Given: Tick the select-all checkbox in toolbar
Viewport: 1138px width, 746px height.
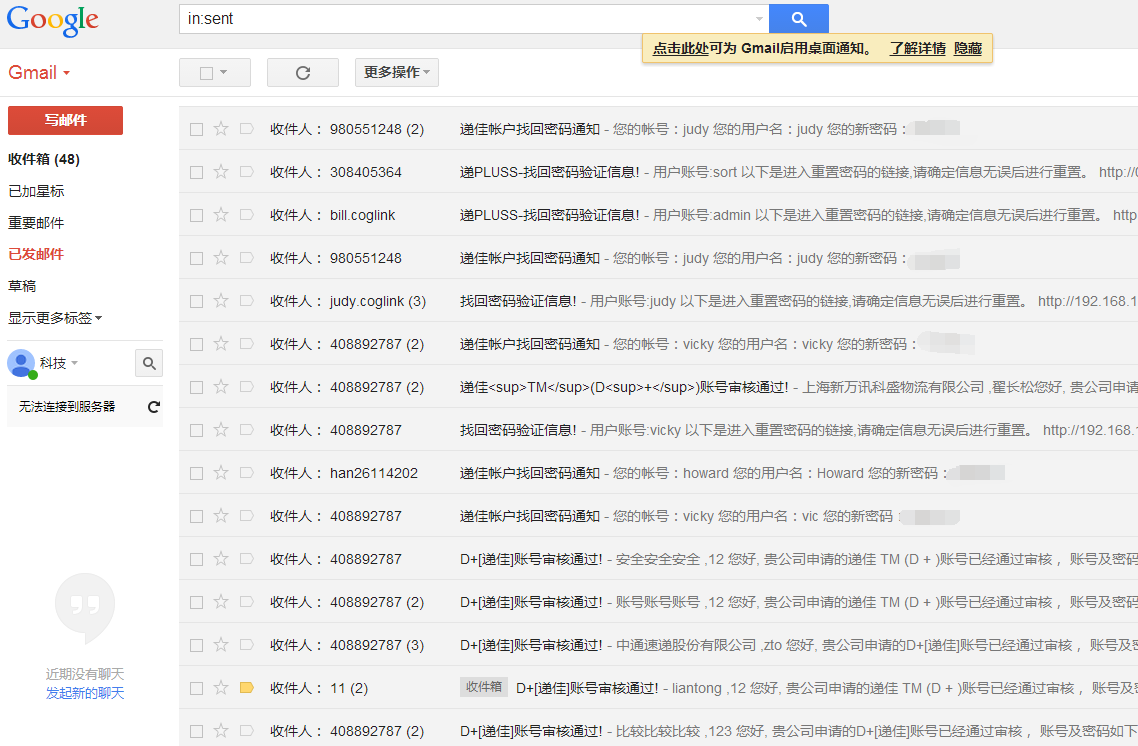Looking at the screenshot, I should (x=206, y=73).
